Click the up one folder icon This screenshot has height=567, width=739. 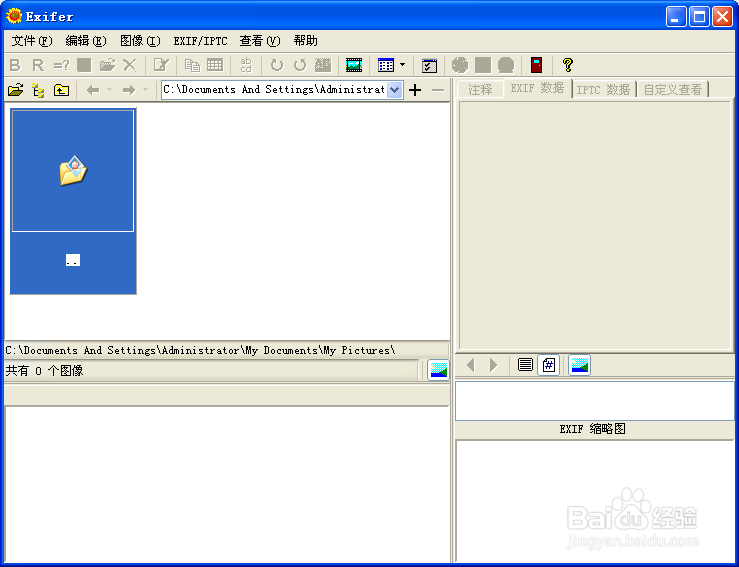click(x=61, y=90)
